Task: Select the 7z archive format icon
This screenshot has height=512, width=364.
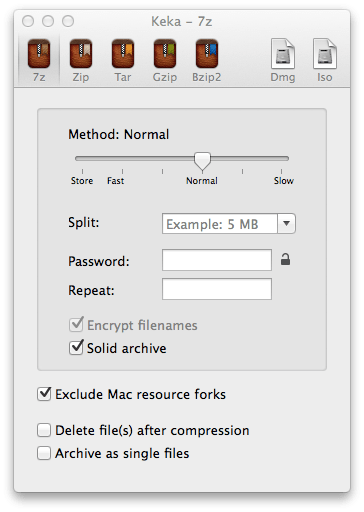Action: tap(39, 54)
